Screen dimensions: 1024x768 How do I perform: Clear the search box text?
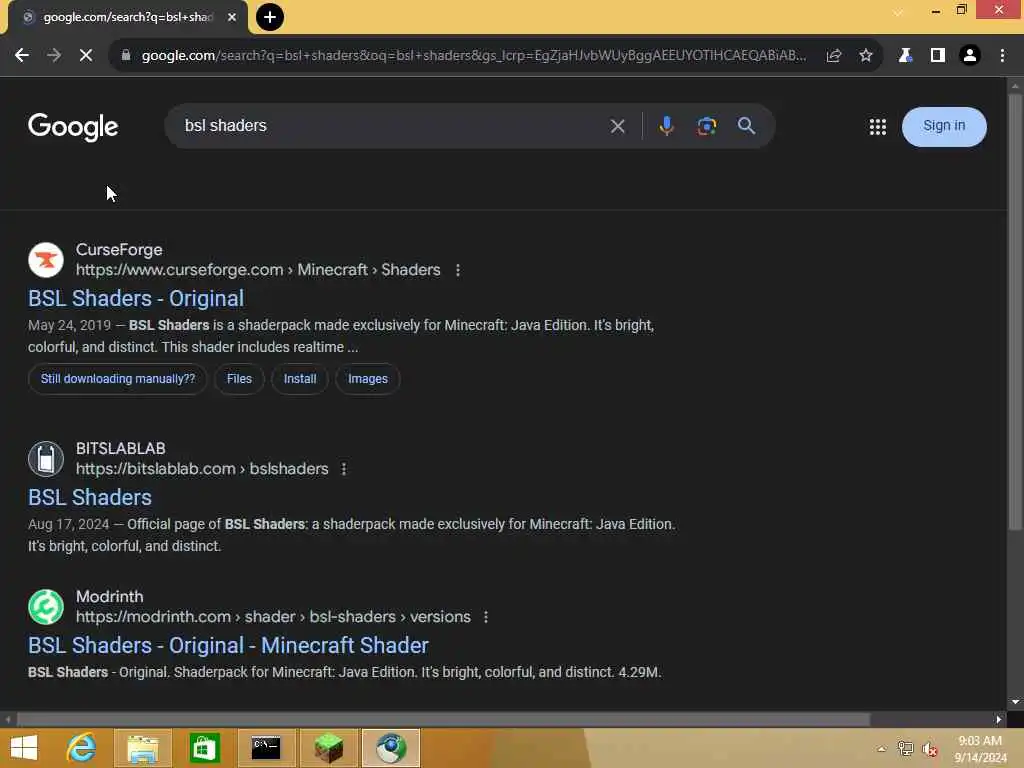click(617, 126)
